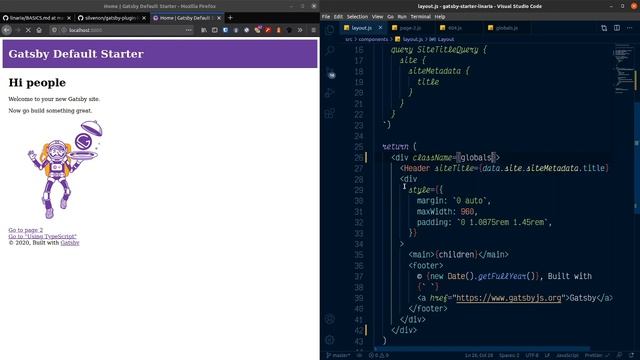Close the Home | Gatsby Default Firefox tab
Screen dimensions: 640x360
[x=219, y=18]
